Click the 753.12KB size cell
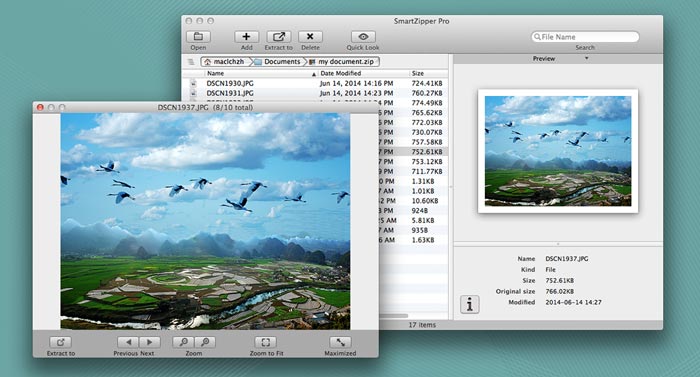Image resolution: width=700 pixels, height=377 pixels. (x=427, y=162)
